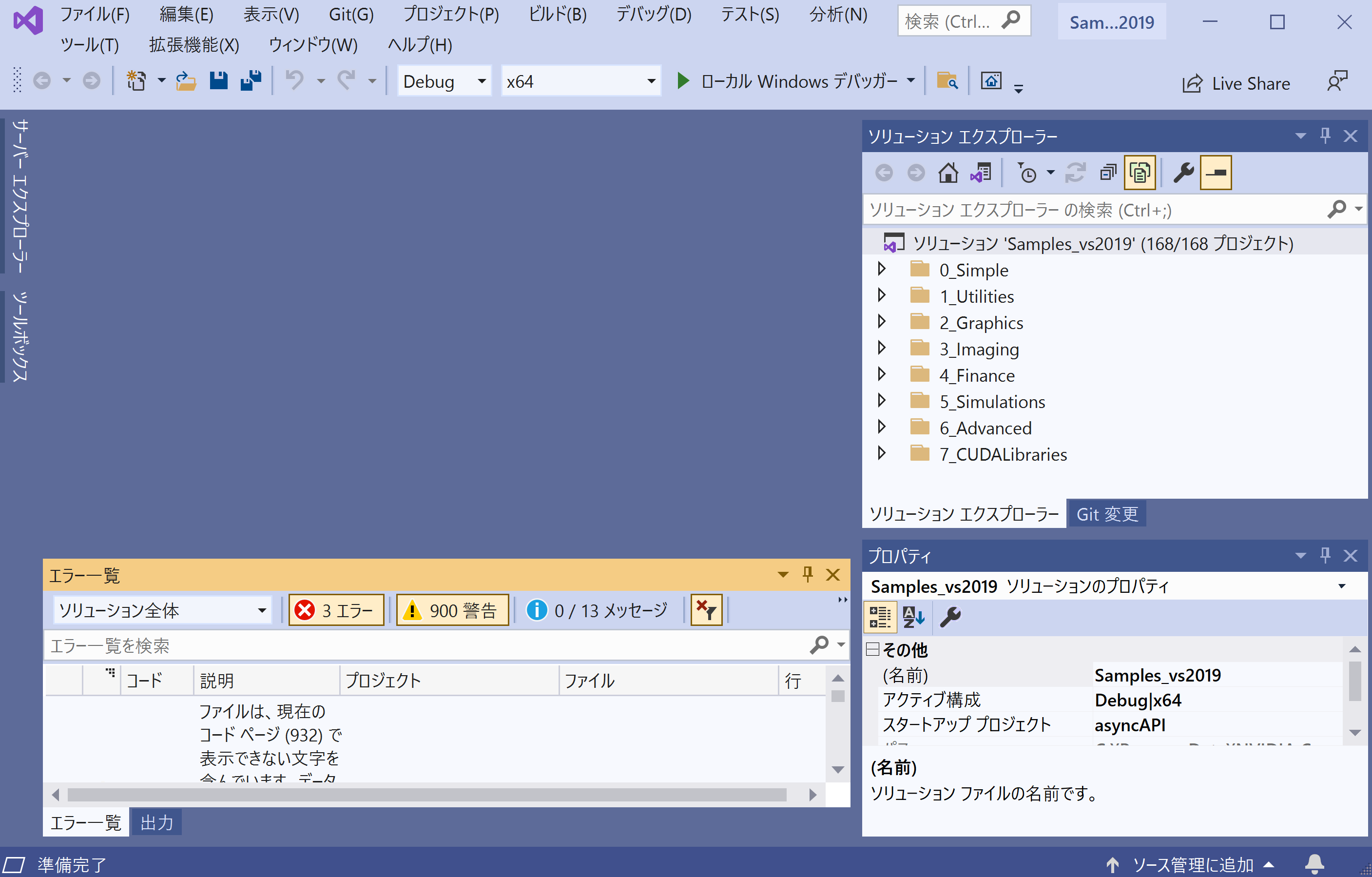Toggle Preview Selected Items button

(1216, 173)
